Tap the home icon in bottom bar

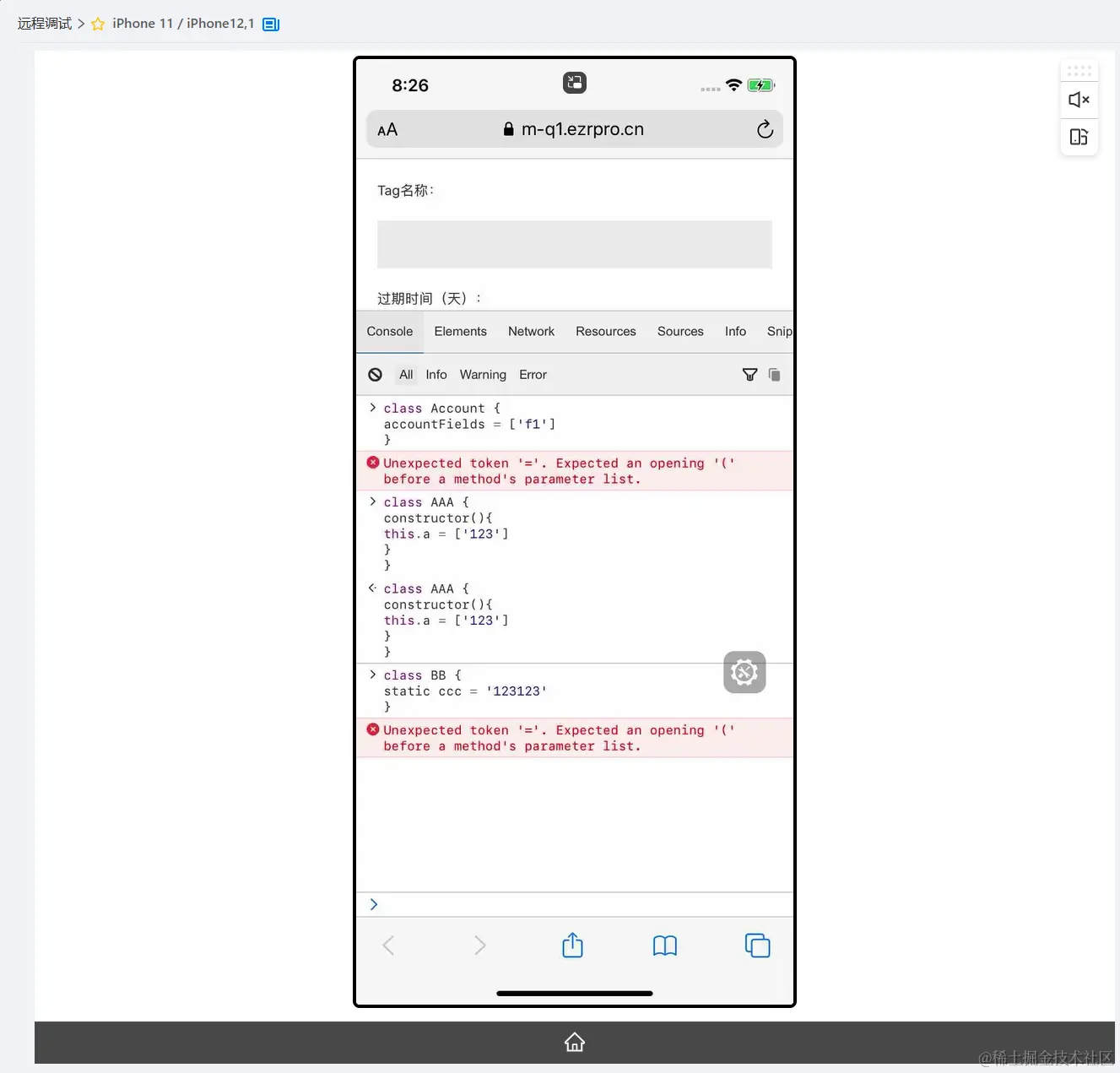(575, 1043)
